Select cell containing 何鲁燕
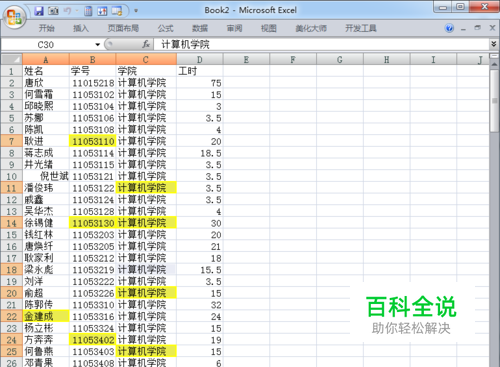 [x=46, y=351]
